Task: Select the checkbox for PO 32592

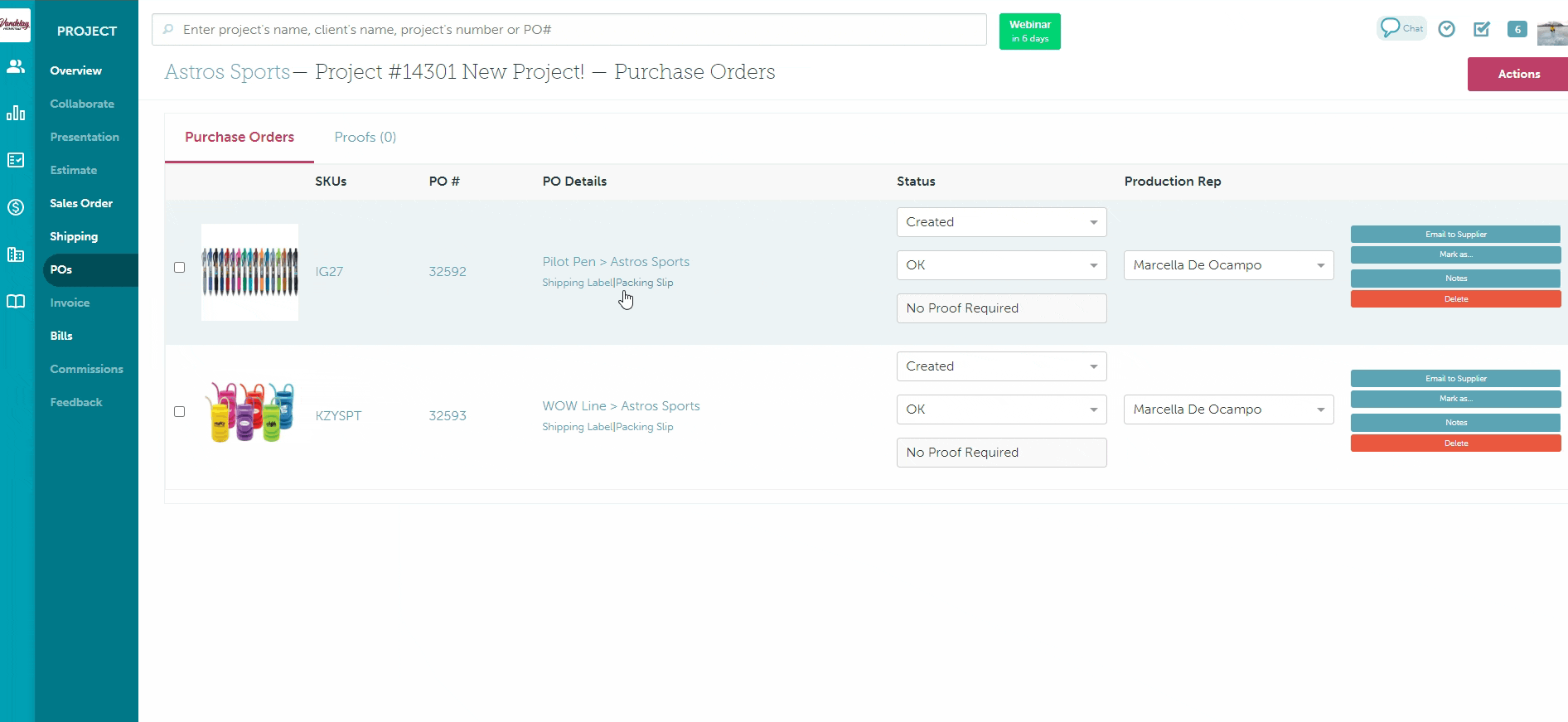Action: coord(179,267)
